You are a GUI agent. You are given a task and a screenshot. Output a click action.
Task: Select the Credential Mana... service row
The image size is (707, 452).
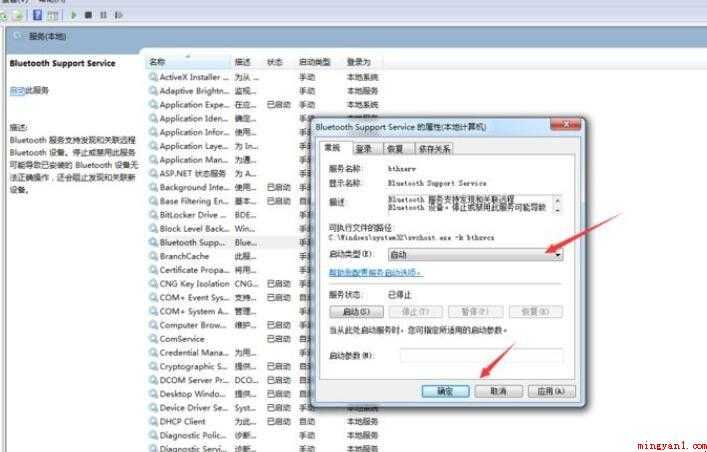point(194,353)
